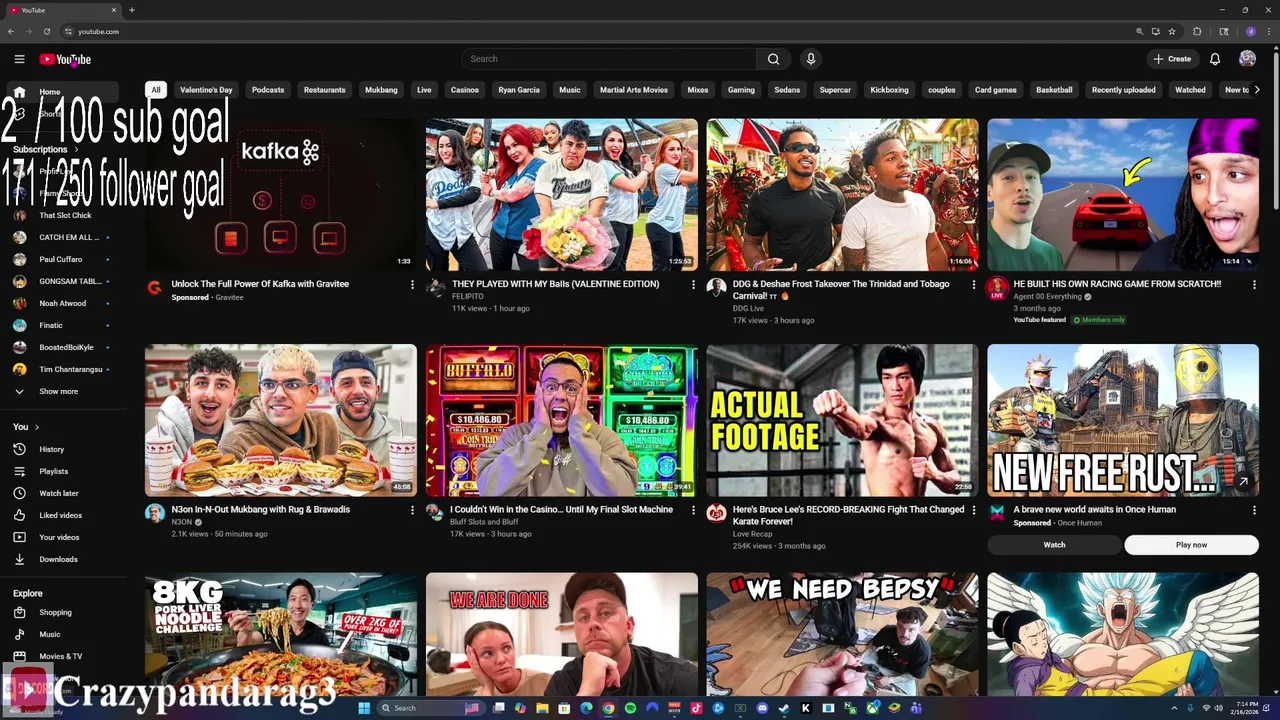Click Watch on Once Human ad
Image resolution: width=1280 pixels, height=720 pixels.
(1054, 545)
